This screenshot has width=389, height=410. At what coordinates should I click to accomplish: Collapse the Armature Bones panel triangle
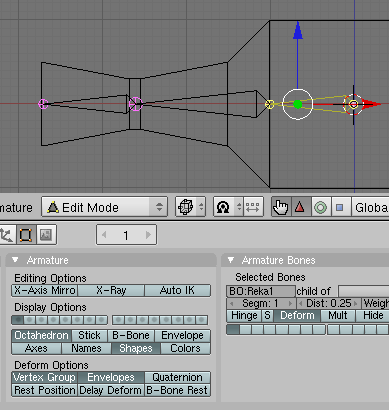click(231, 260)
